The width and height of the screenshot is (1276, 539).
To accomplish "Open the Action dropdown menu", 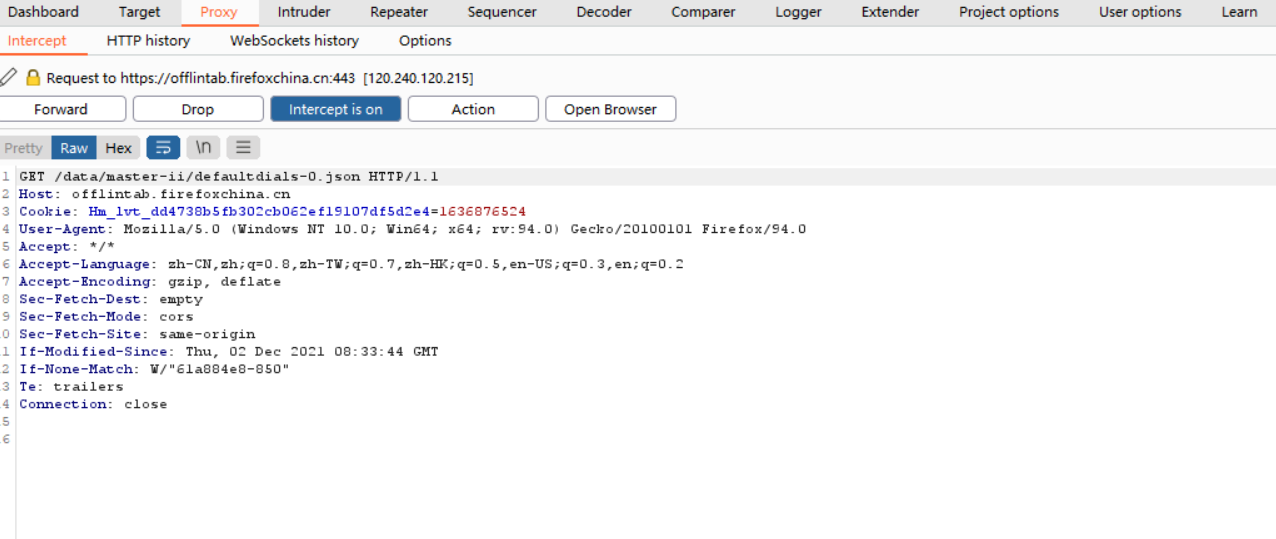I will click(x=473, y=109).
